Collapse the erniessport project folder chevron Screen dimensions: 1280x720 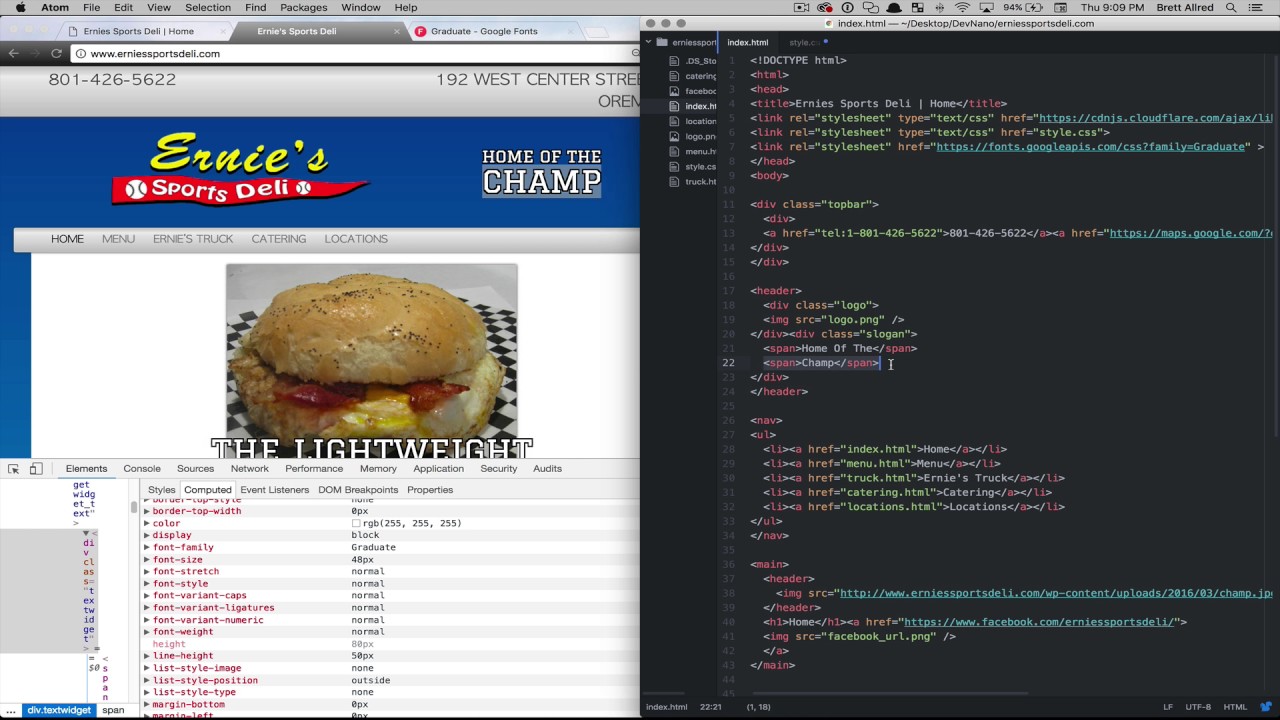(649, 43)
